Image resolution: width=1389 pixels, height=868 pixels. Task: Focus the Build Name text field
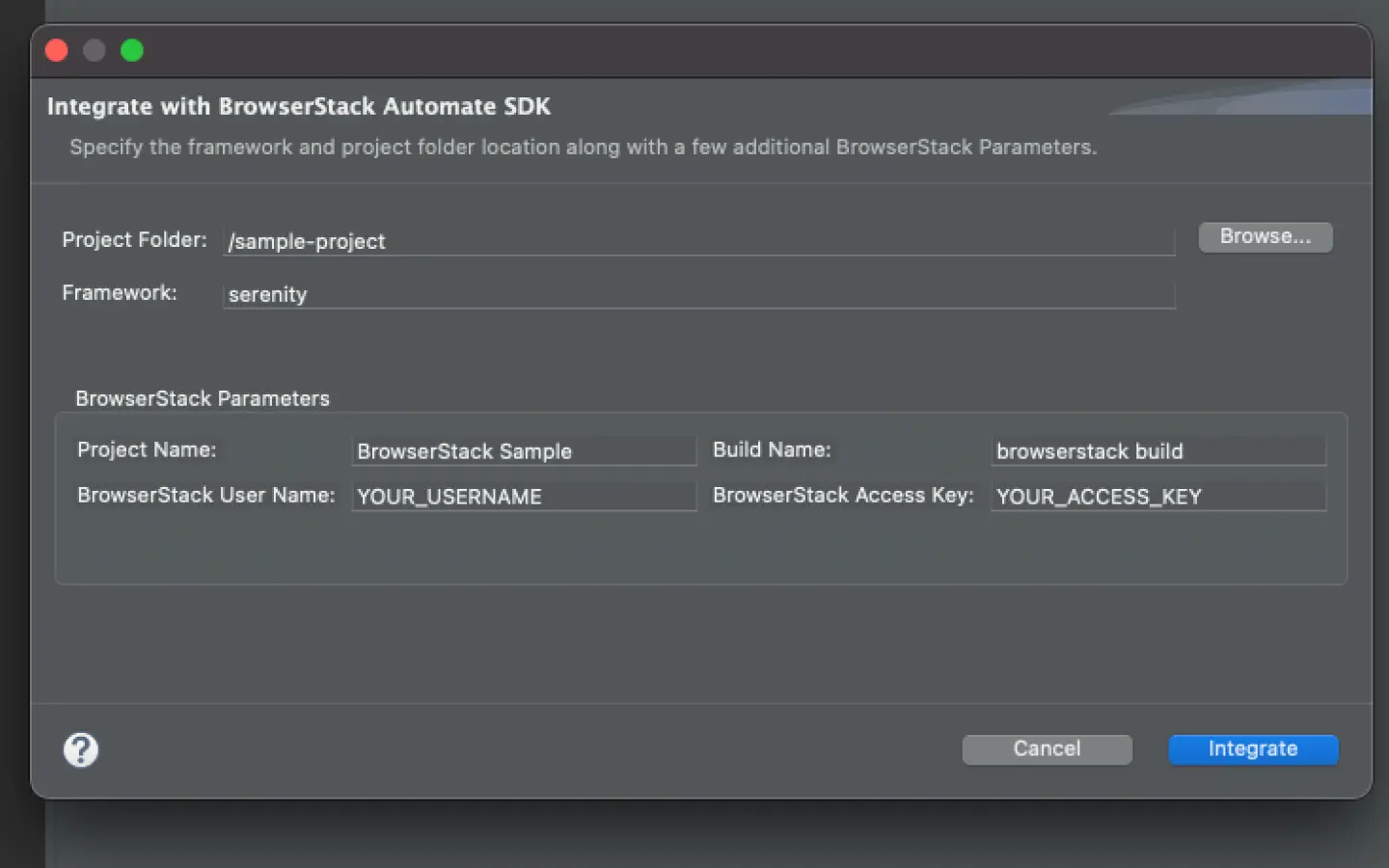(x=1157, y=451)
